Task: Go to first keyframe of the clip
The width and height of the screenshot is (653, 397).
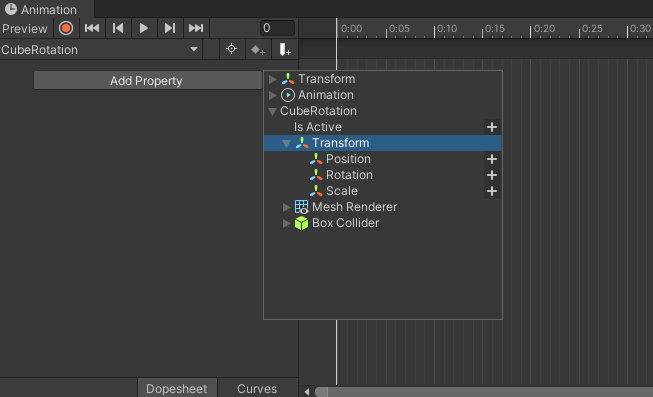Action: pyautogui.click(x=92, y=28)
